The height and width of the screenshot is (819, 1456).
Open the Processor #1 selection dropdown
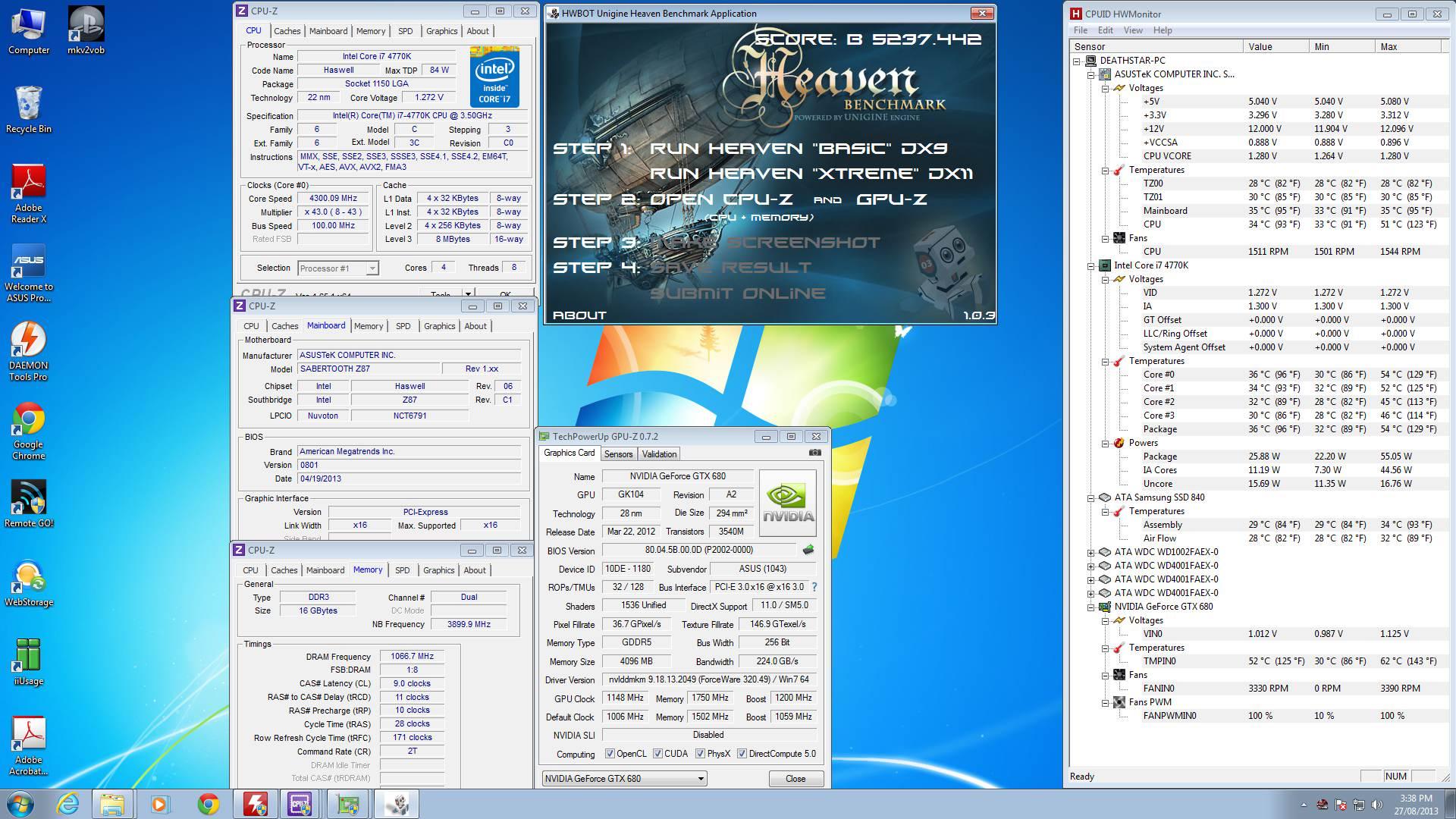[x=337, y=268]
